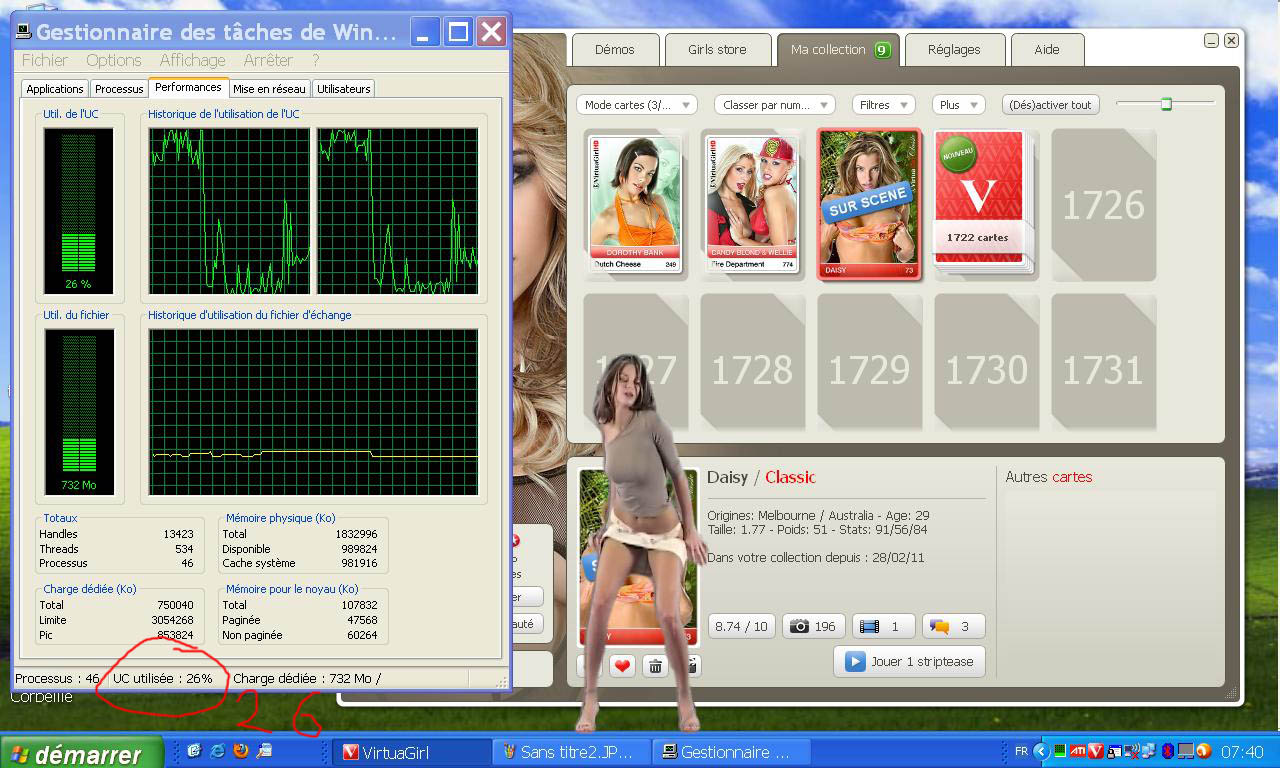
Task: Switch to the Processus tab
Action: tap(119, 89)
